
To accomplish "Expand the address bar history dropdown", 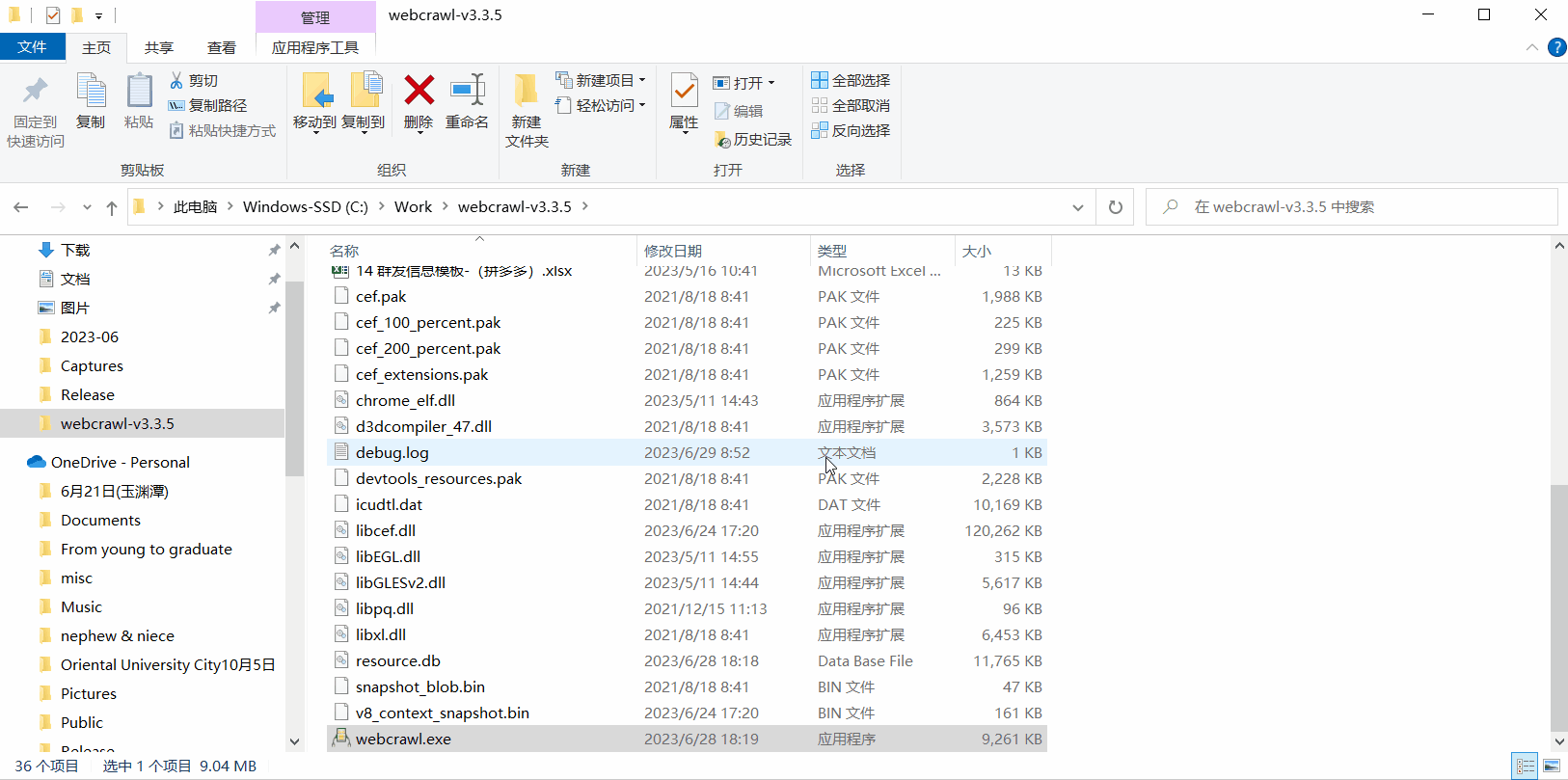I will (1078, 207).
